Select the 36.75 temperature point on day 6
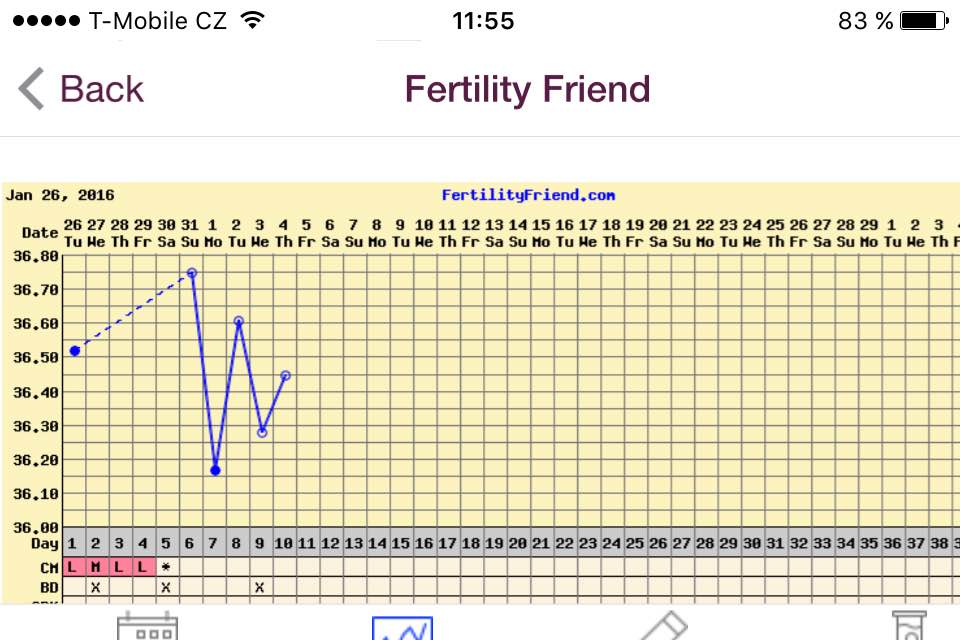This screenshot has height=640, width=960. [x=191, y=272]
